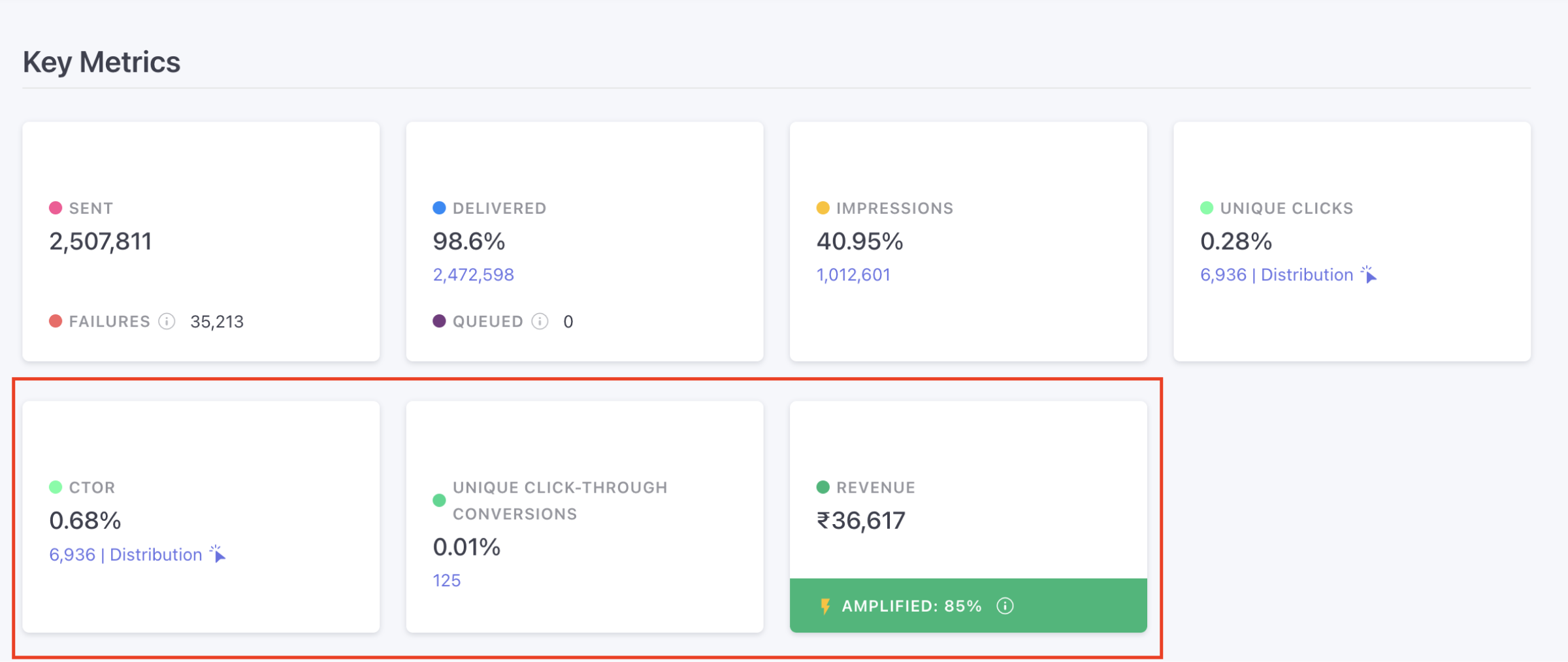Click the cursor icon beside CTOR Distribution
This screenshot has height=662, width=1568.
[216, 554]
